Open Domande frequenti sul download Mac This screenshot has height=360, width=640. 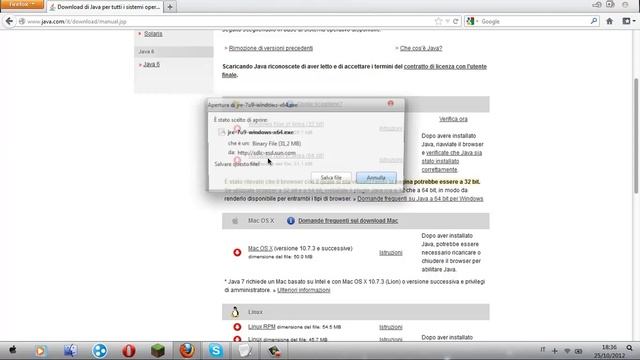(348, 221)
